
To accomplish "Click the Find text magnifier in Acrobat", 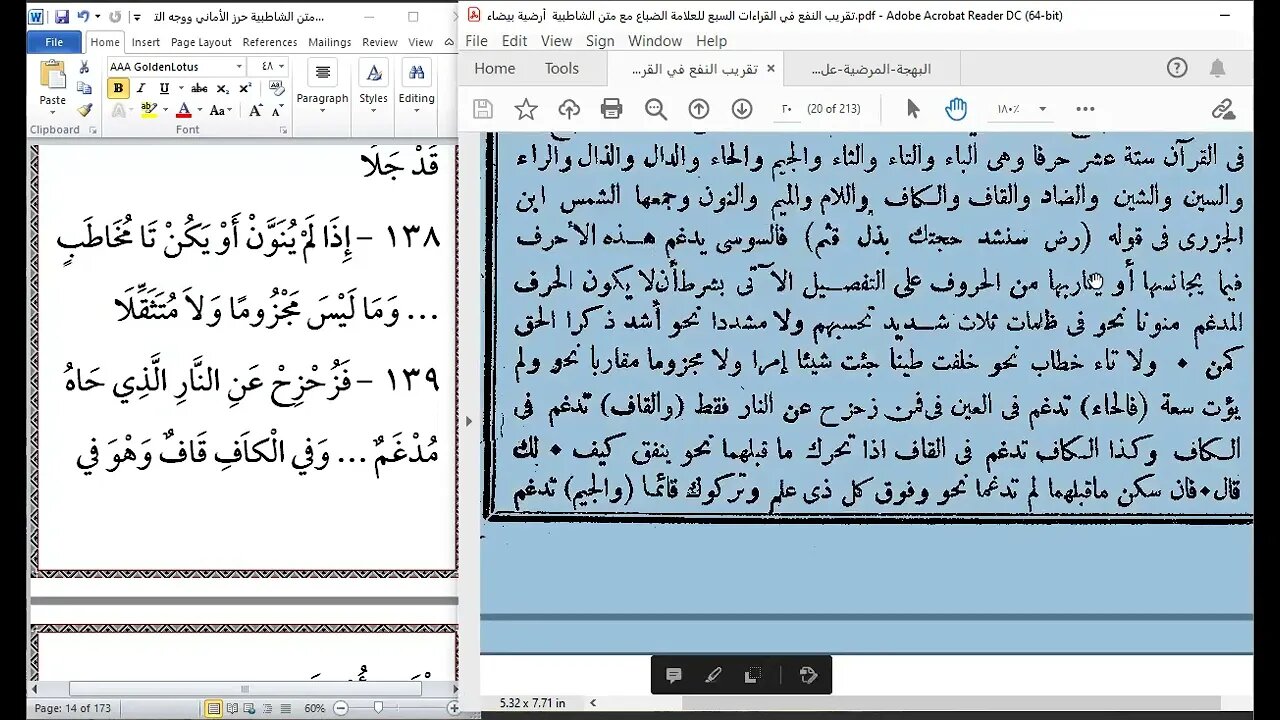I will tap(656, 109).
